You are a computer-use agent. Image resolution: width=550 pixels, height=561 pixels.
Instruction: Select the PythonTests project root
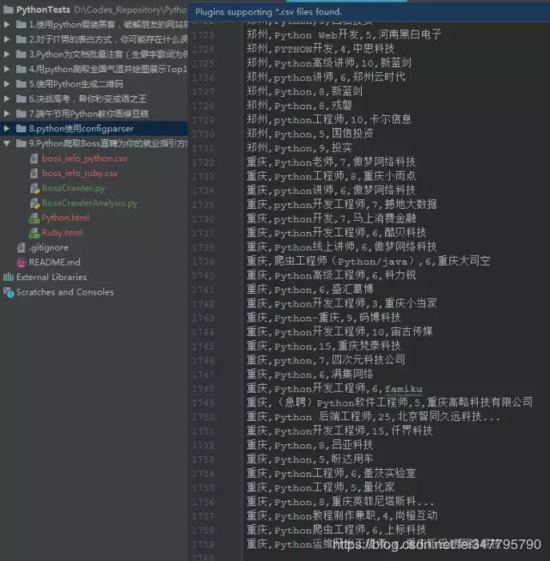point(43,10)
